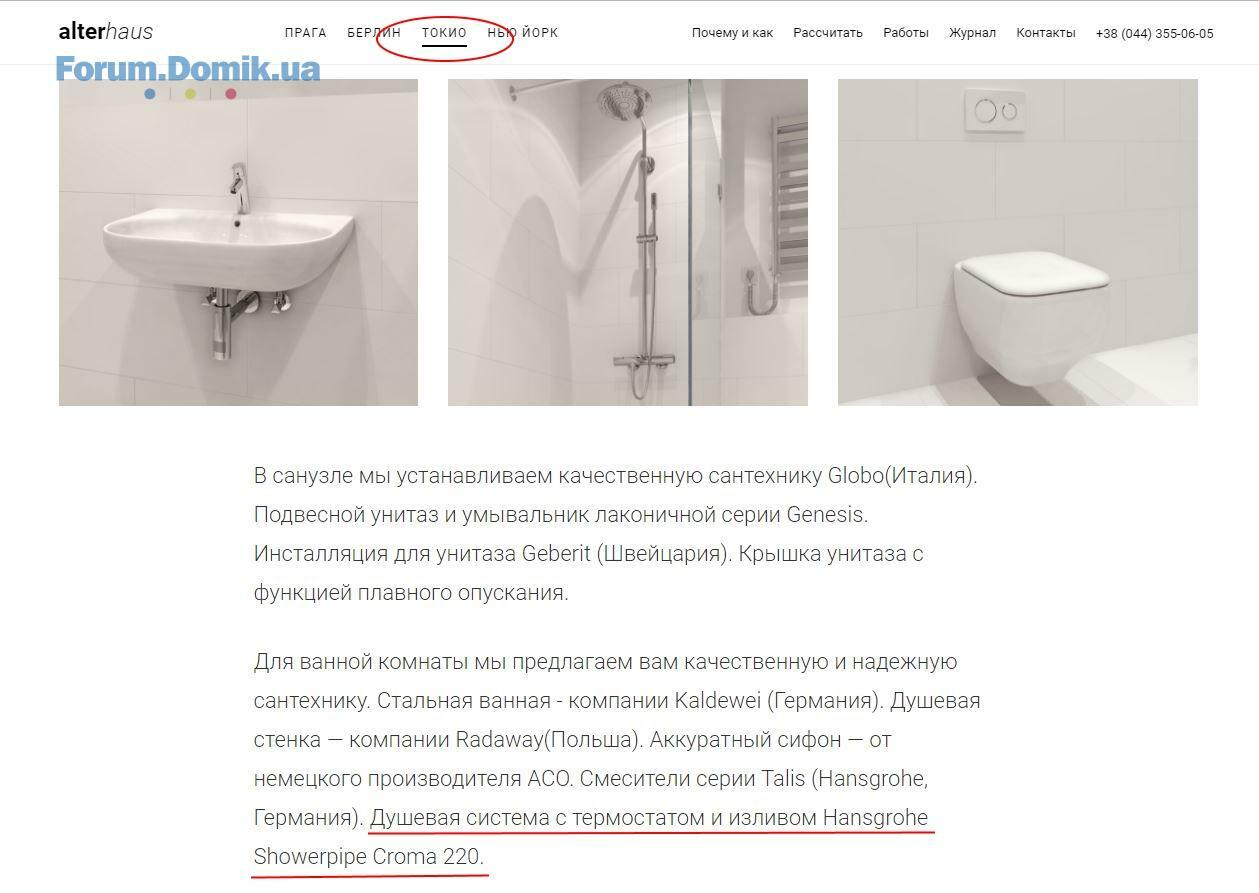Screen dimensions: 1259x893
Task: Open the alterhaus logo home link
Action: [x=106, y=32]
